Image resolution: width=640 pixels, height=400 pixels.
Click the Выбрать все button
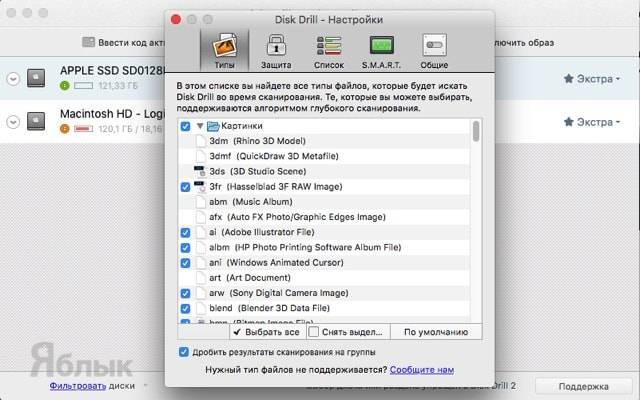point(267,332)
